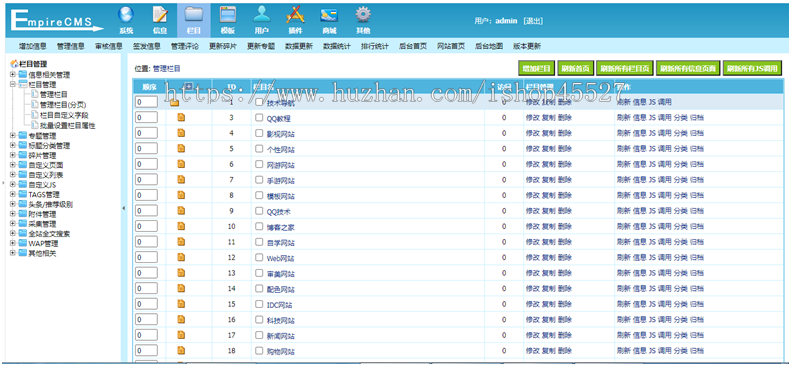
Task: Click the 删除 link in the 个性网站 row
Action: (x=565, y=149)
